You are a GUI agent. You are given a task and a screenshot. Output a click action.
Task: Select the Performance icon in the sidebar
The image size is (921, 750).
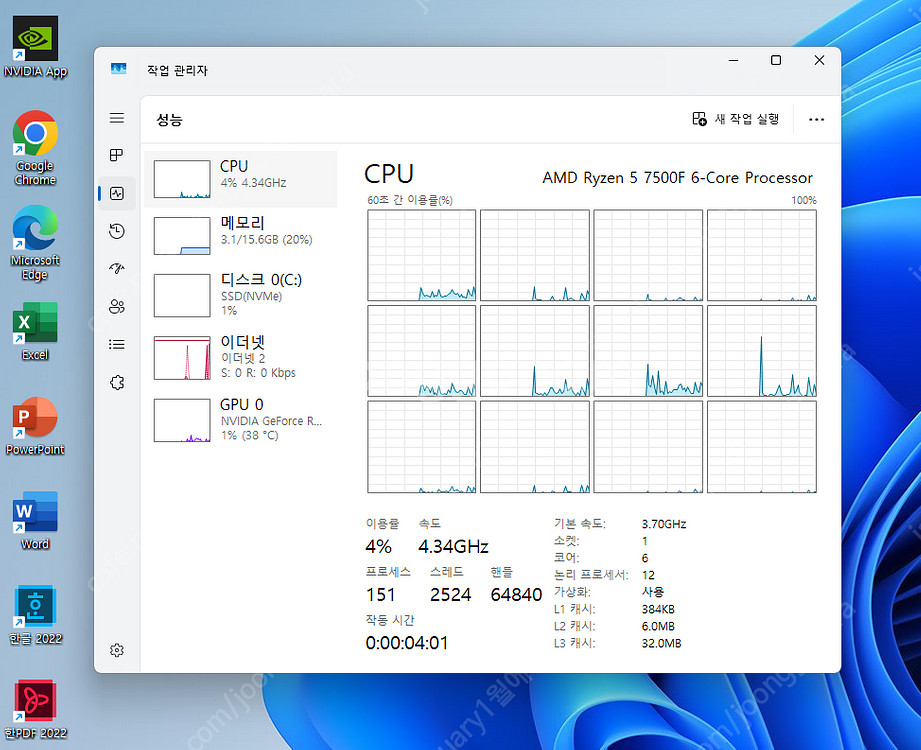coord(116,193)
